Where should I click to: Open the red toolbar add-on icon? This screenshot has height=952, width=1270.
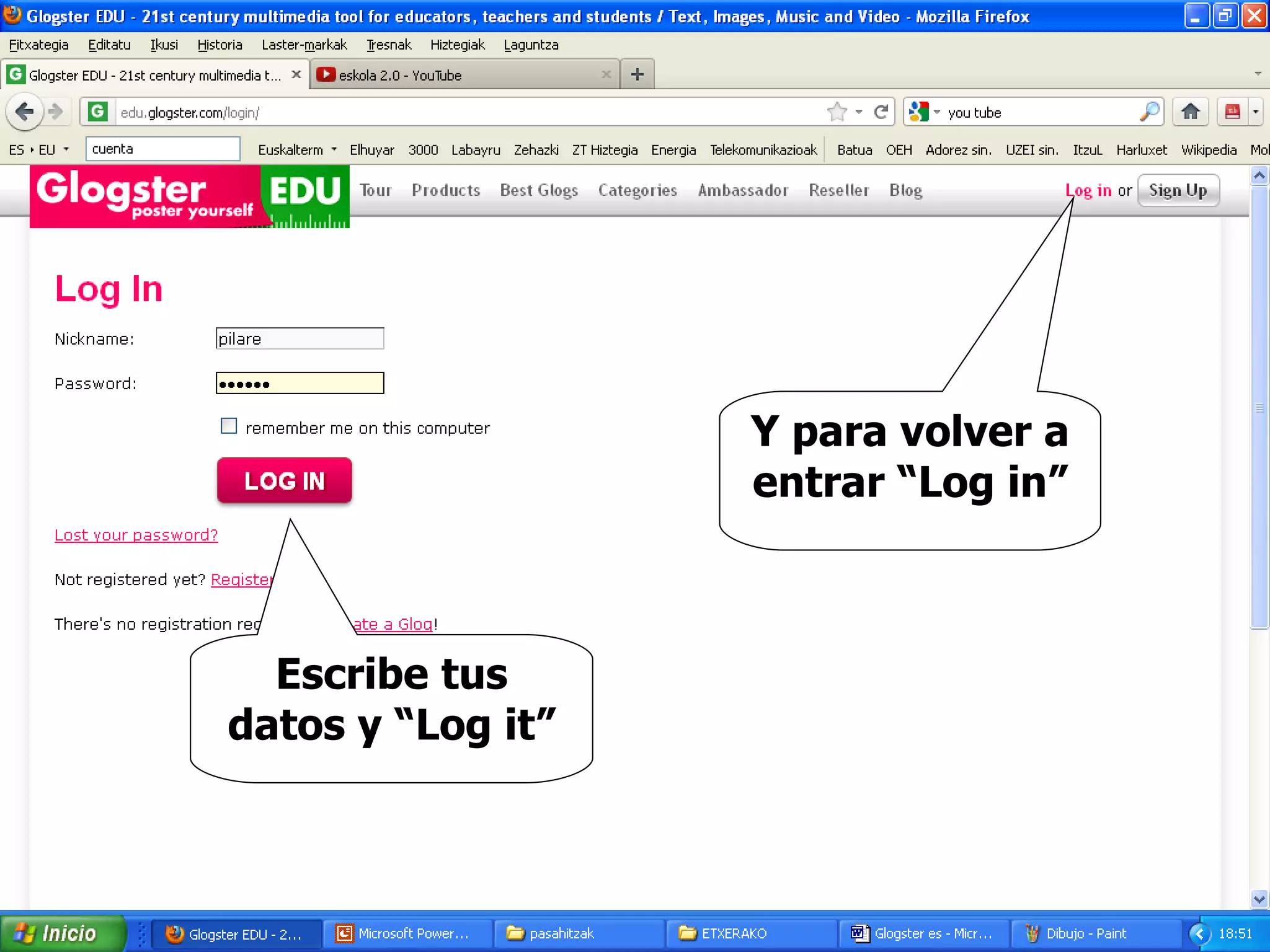[1232, 112]
